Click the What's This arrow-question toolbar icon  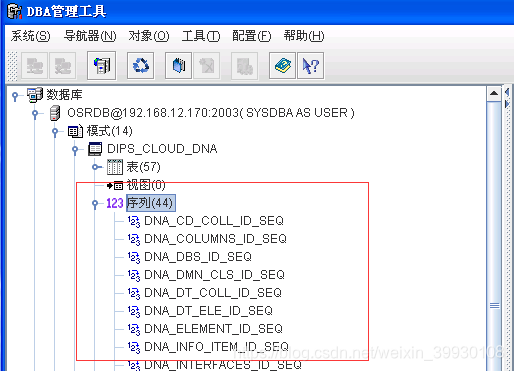point(310,65)
